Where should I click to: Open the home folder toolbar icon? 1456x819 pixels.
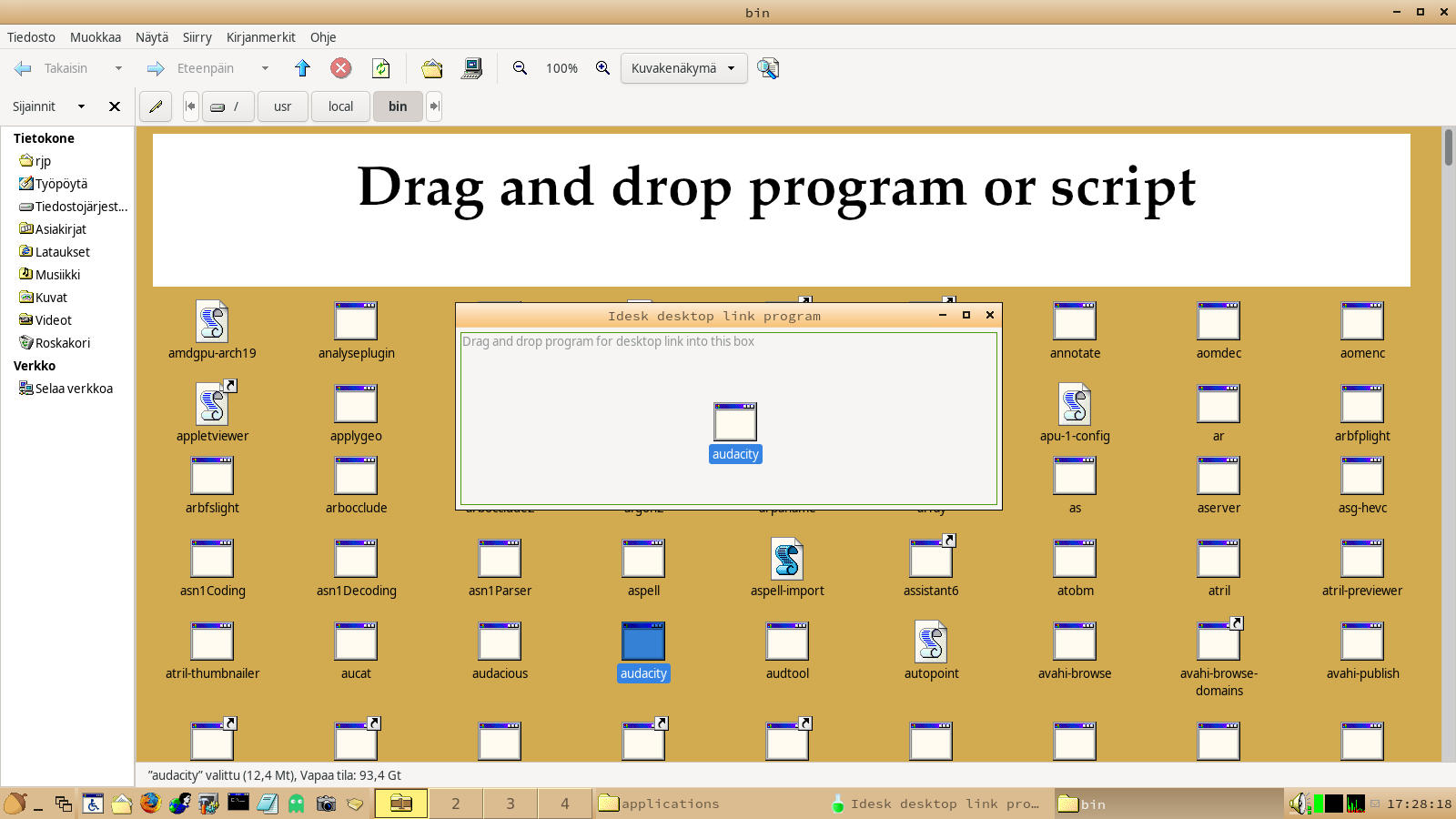pyautogui.click(x=431, y=68)
